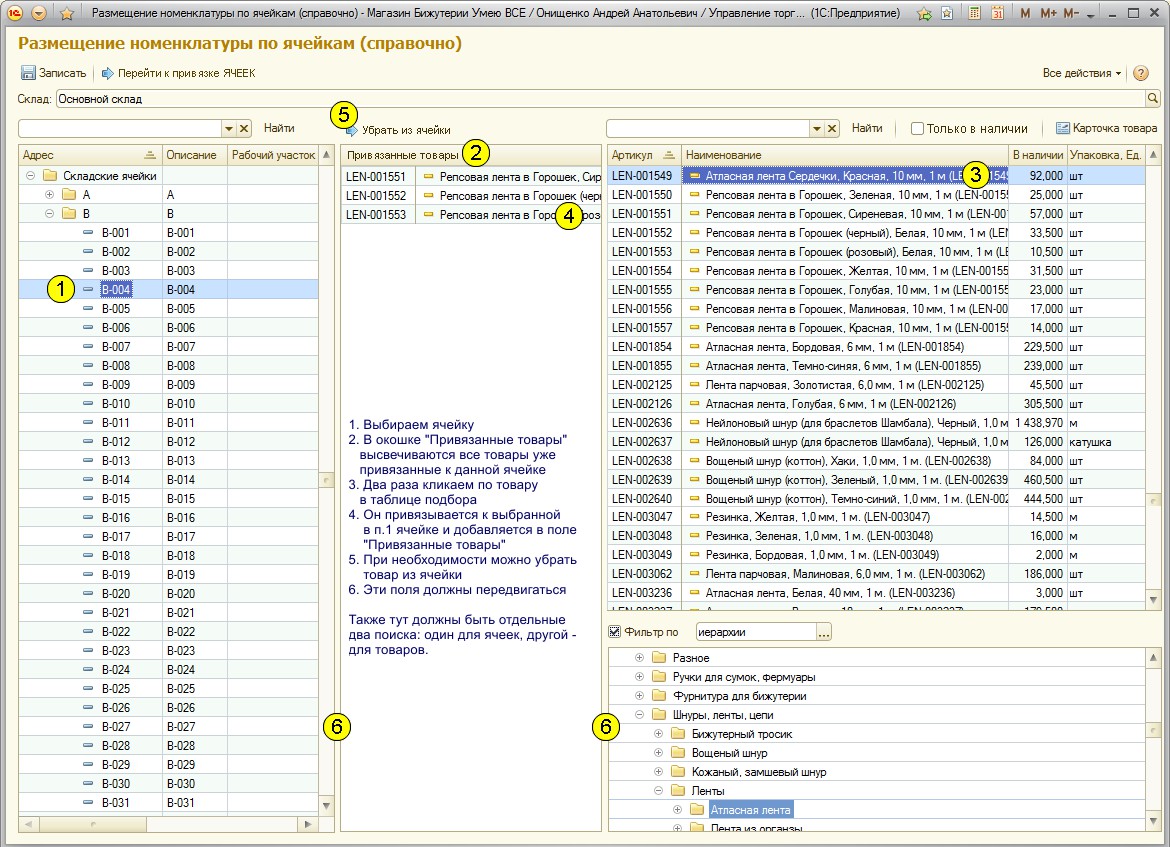Select cell B-010 in the tree
This screenshot has height=847, width=1170.
(116, 404)
